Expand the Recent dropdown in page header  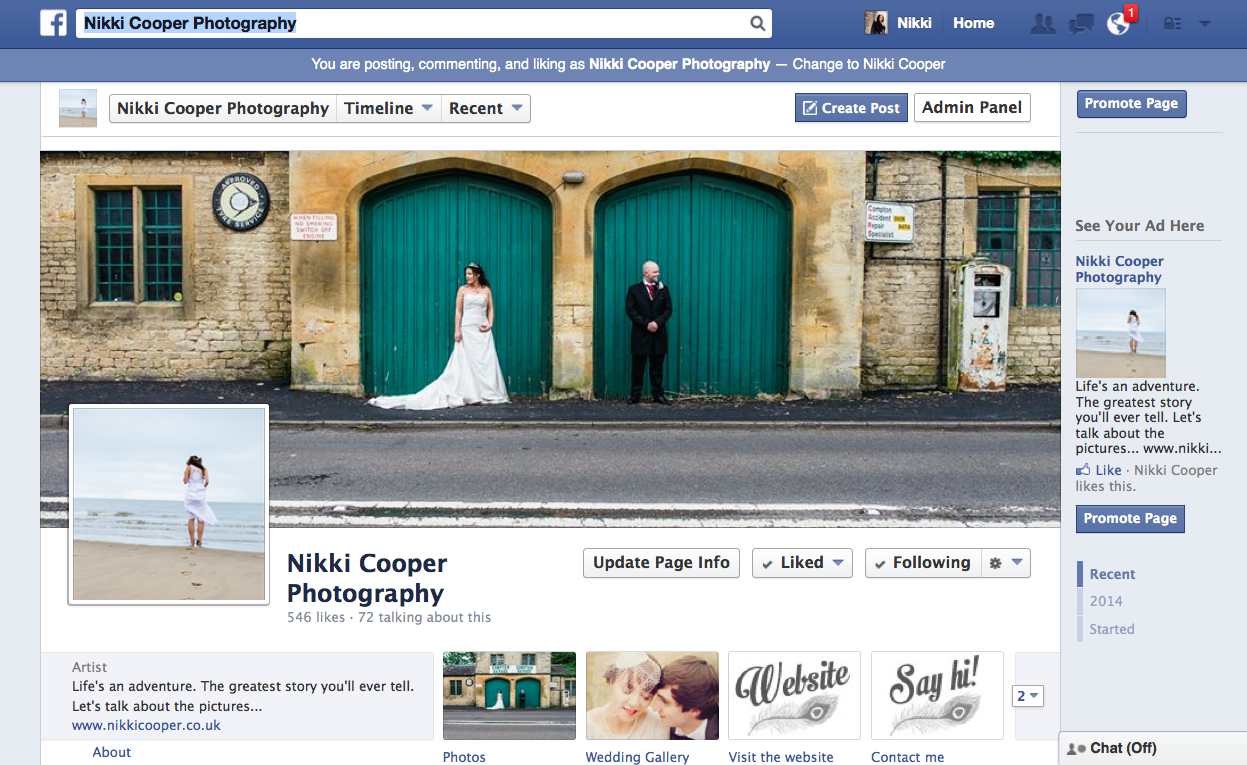[x=486, y=108]
